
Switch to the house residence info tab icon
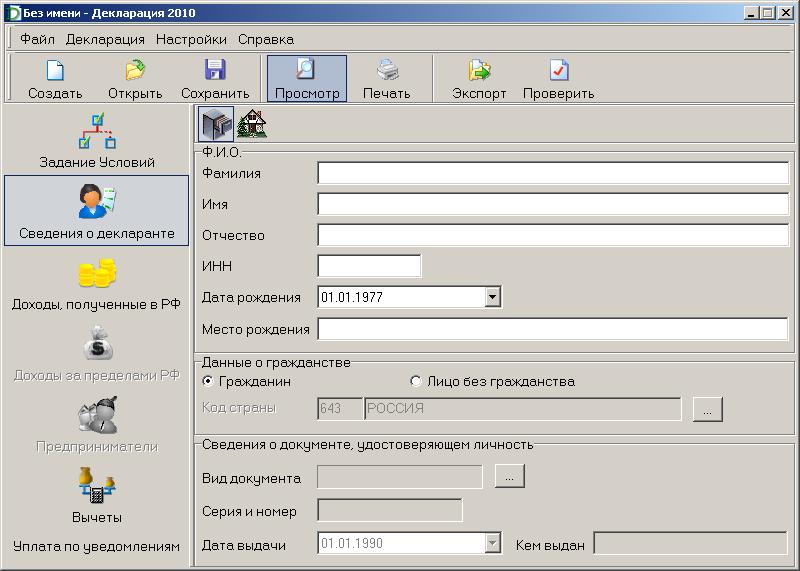(252, 124)
